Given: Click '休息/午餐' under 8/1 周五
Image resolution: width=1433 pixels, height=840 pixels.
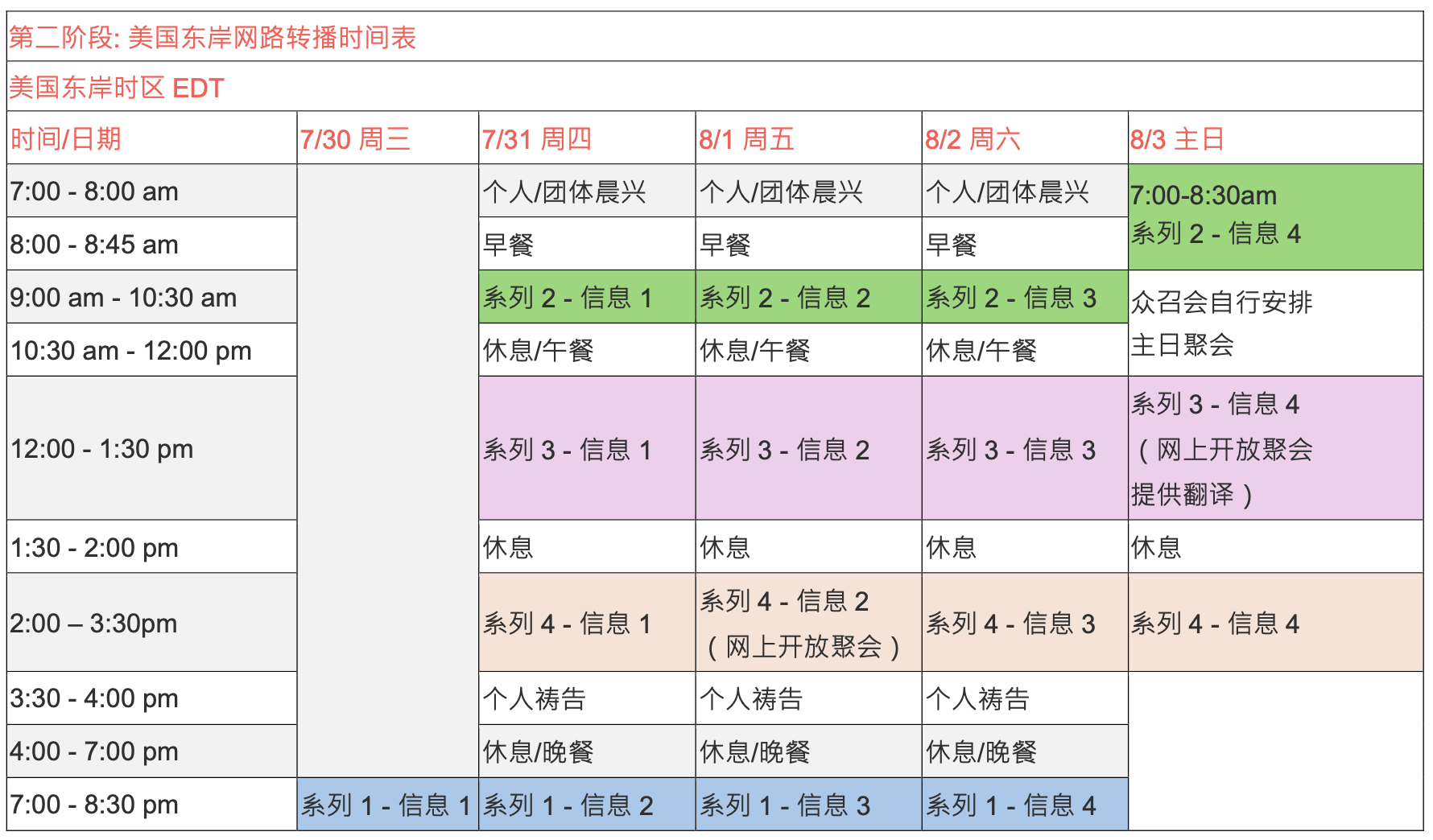Looking at the screenshot, I should [808, 350].
